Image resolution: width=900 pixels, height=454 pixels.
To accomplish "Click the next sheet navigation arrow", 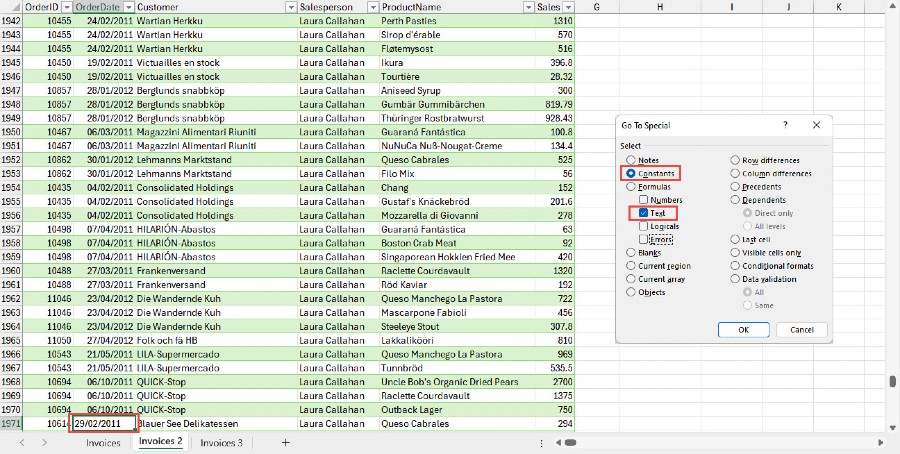I will click(46, 442).
